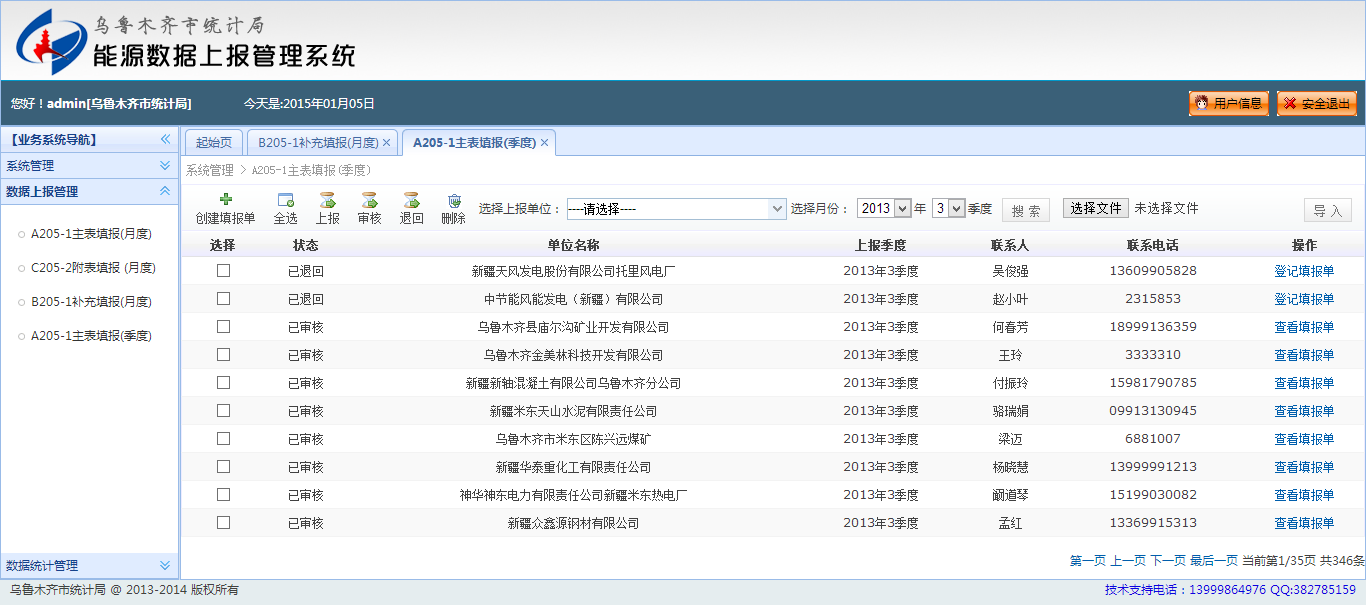1366x605 pixels.
Task: Open 查看填报单 for 乌鲁木齐县庙尔沟矿业 row
Action: coord(1304,327)
